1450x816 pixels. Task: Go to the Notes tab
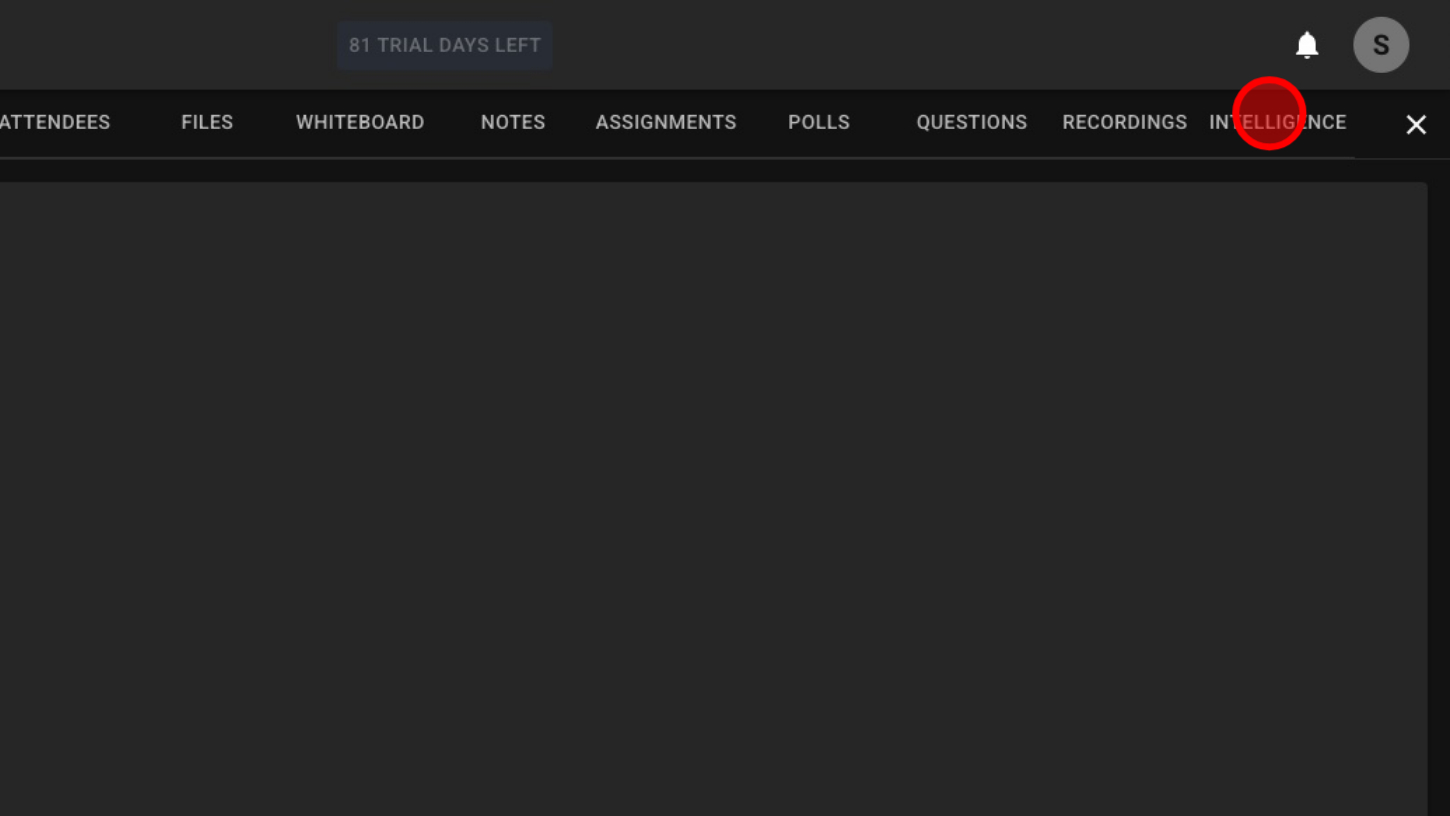pyautogui.click(x=513, y=122)
